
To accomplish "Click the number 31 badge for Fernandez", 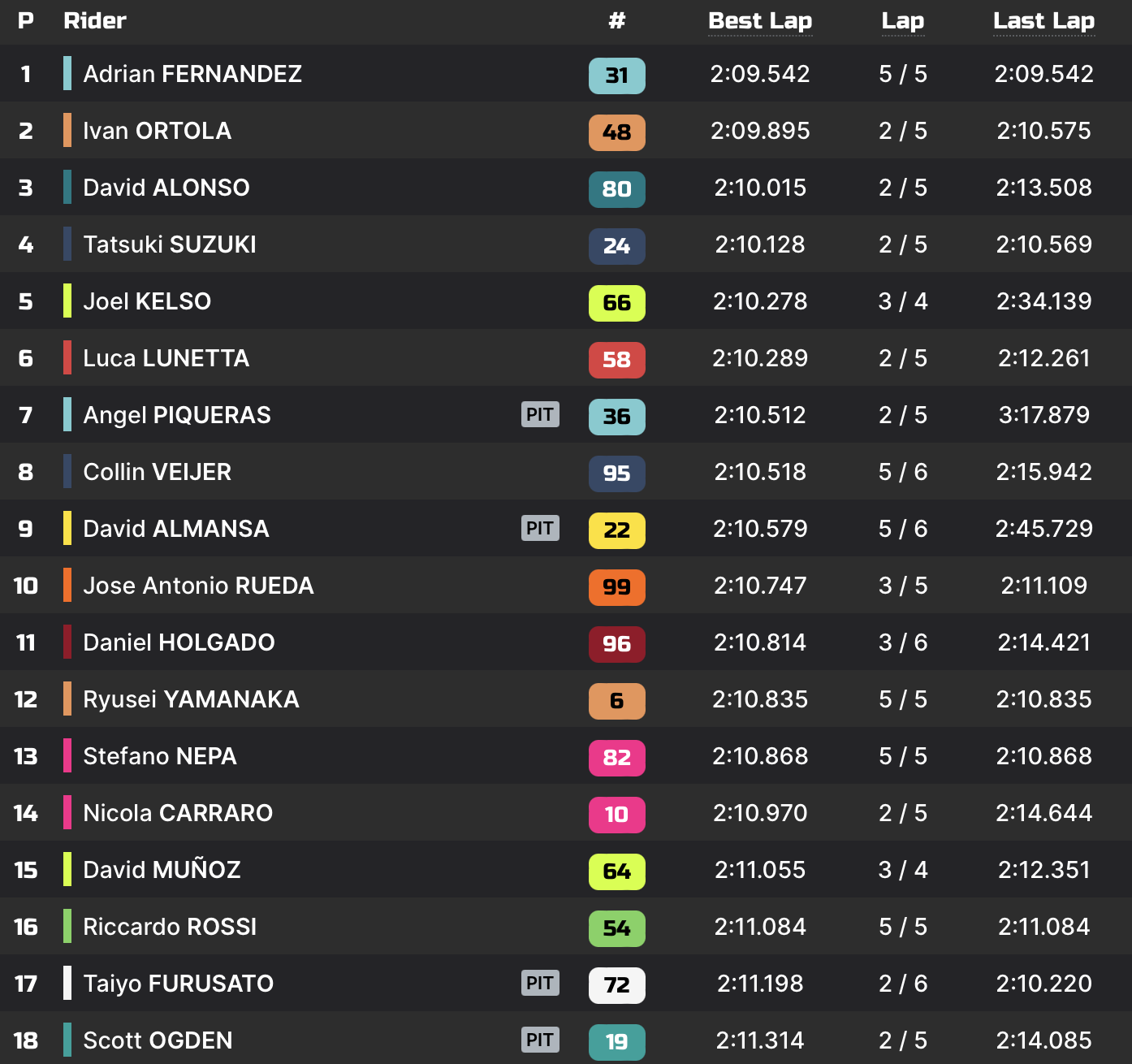I will tap(616, 76).
